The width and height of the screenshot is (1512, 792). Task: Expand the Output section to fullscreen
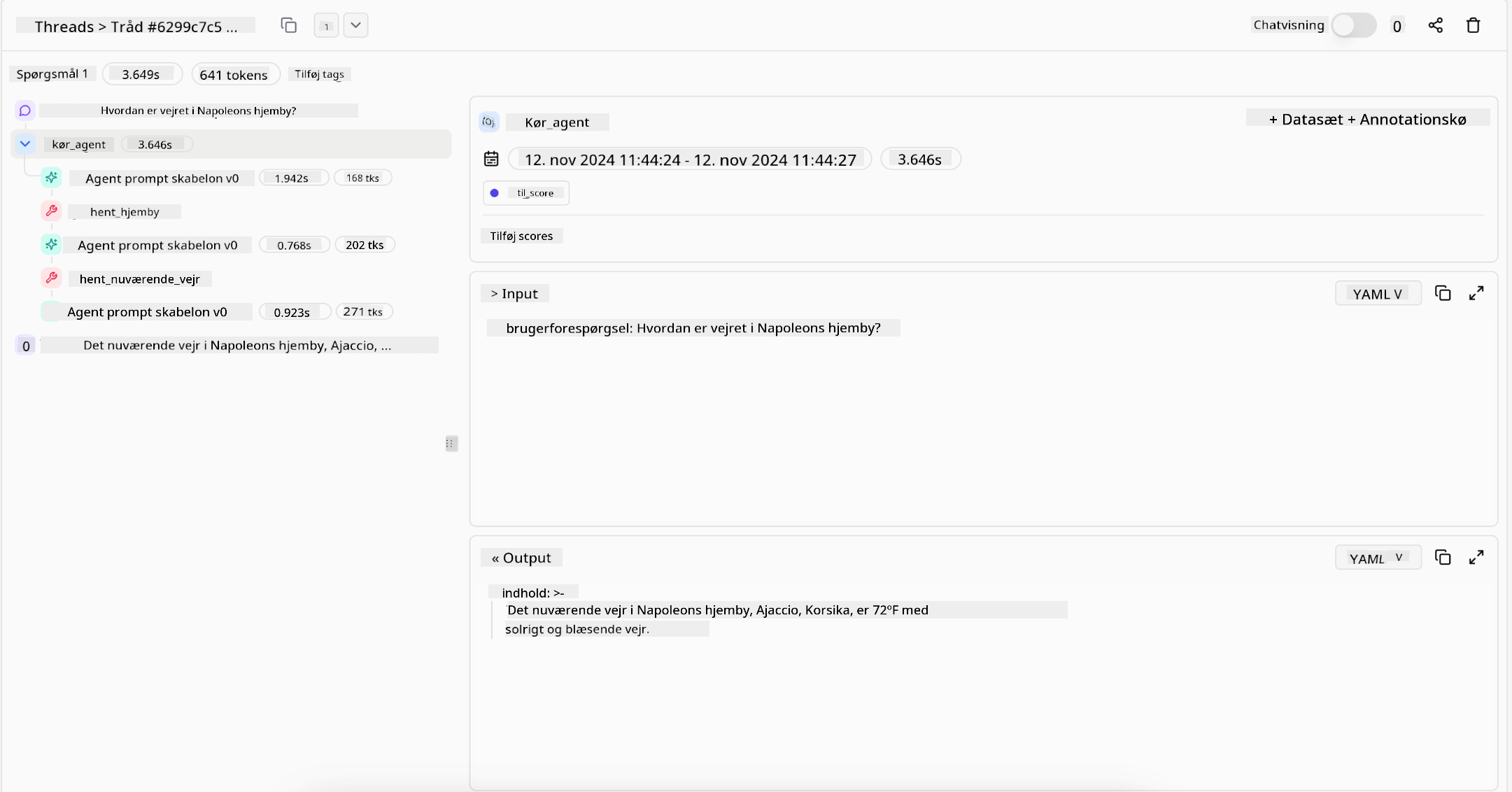pyautogui.click(x=1476, y=558)
